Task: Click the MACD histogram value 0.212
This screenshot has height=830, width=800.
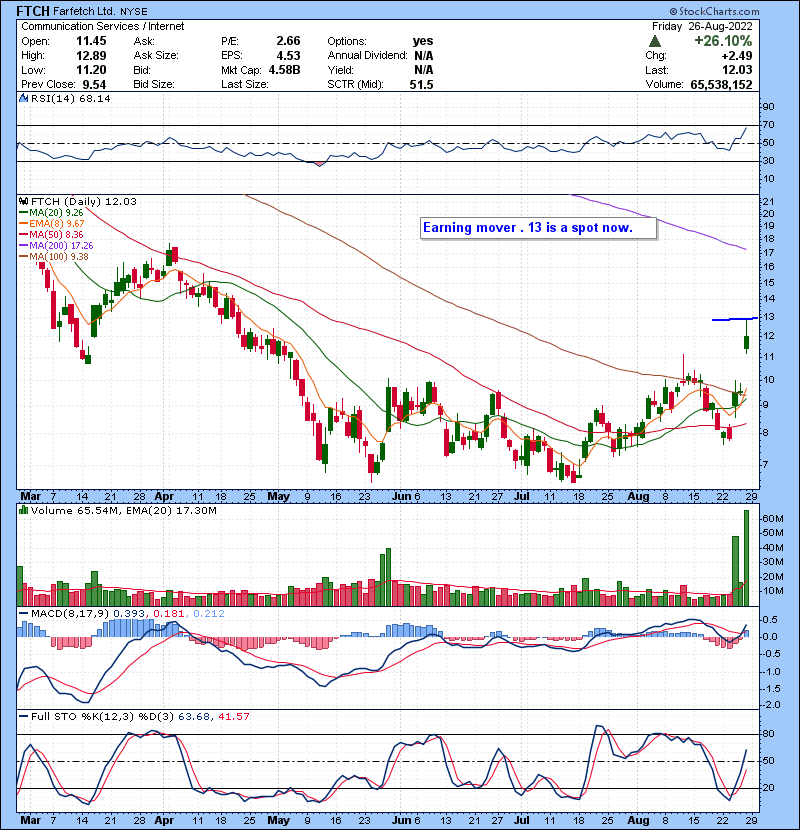Action: pyautogui.click(x=209, y=614)
